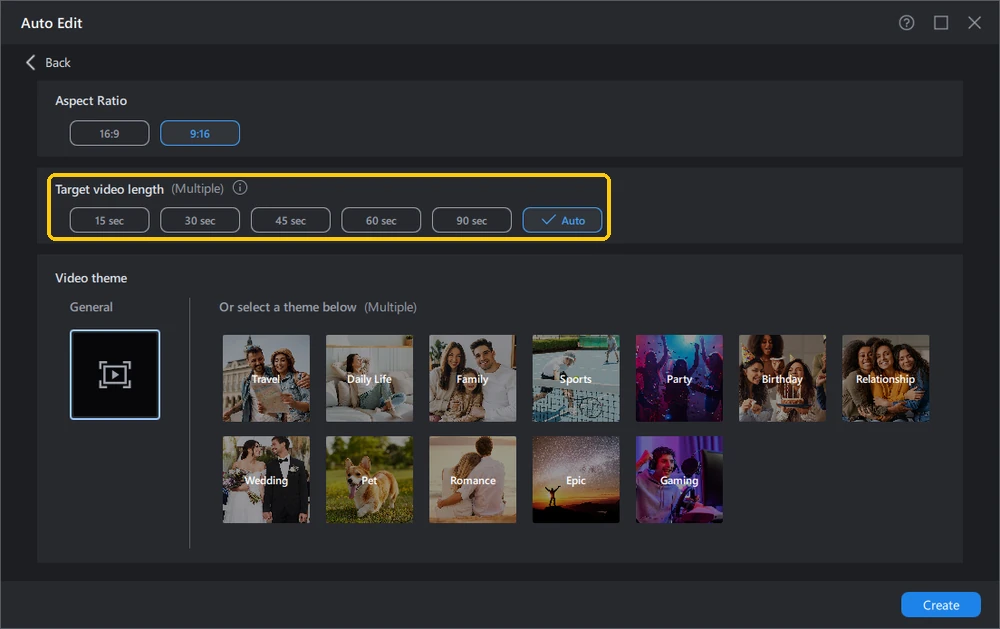Click the Auto Edit window title

click(x=52, y=23)
